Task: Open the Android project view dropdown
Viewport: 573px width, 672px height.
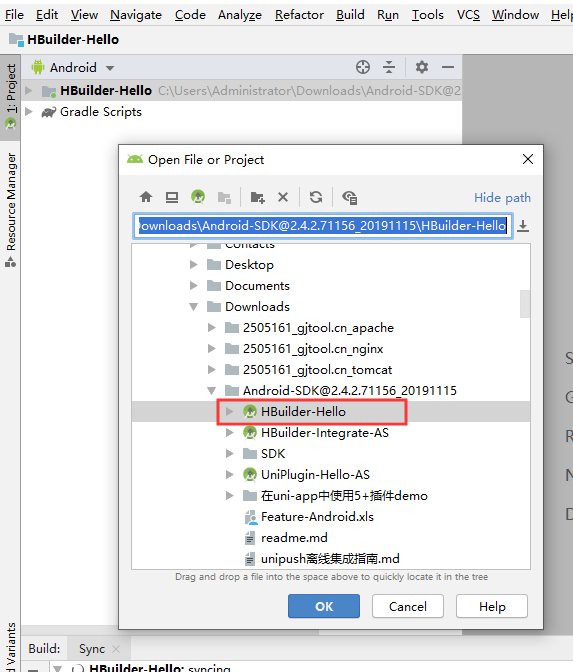Action: click(73, 68)
